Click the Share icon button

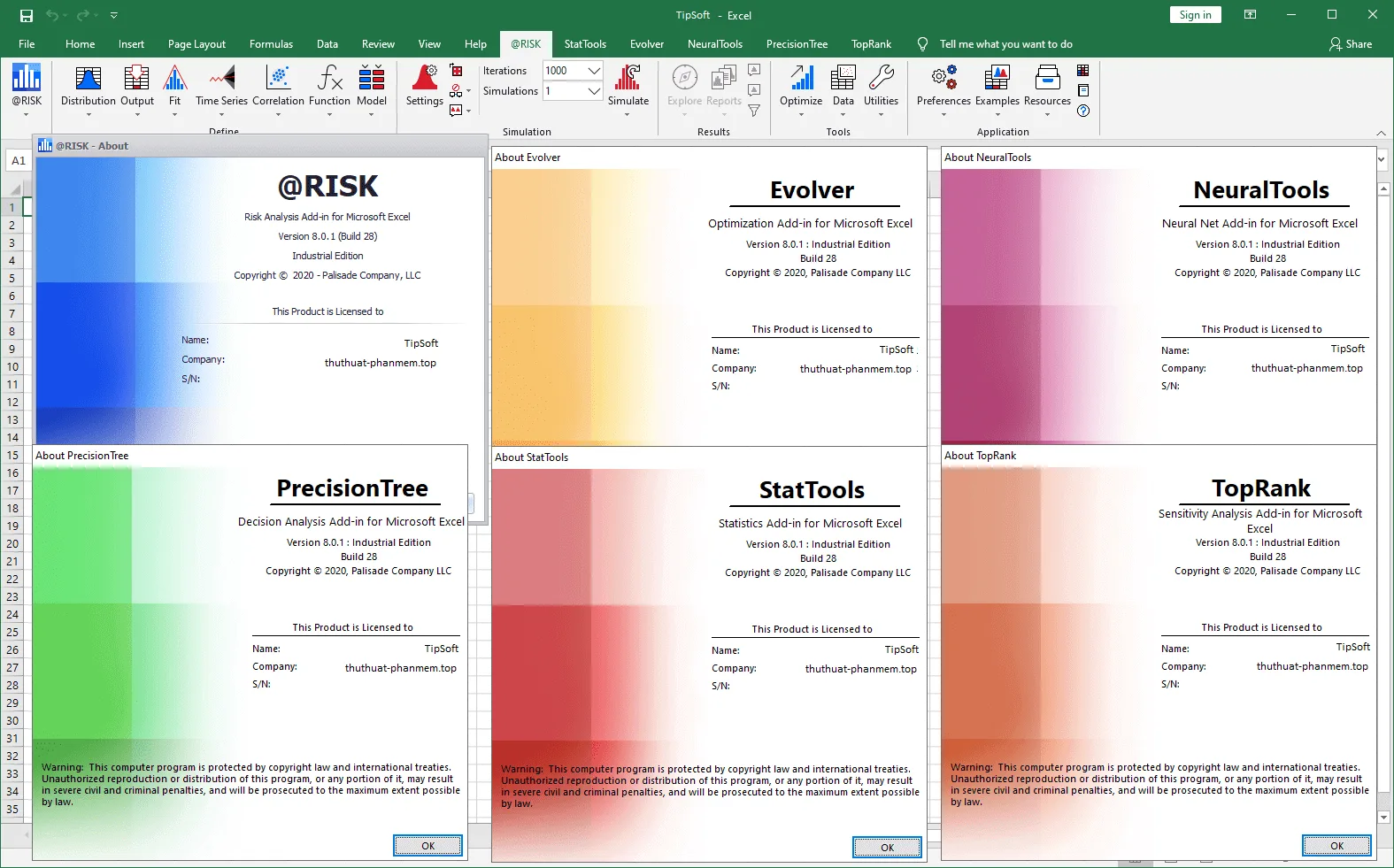point(1351,44)
